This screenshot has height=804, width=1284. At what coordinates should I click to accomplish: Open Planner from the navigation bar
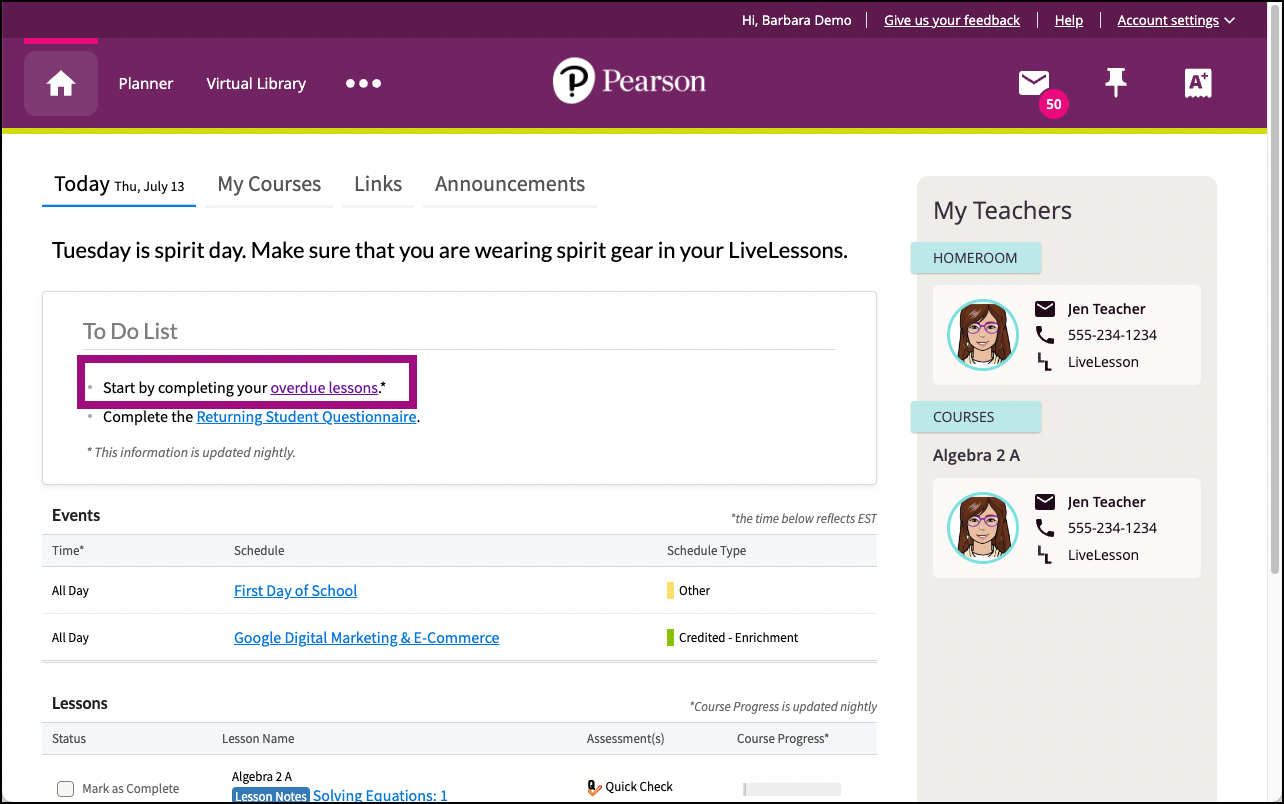pyautogui.click(x=146, y=84)
